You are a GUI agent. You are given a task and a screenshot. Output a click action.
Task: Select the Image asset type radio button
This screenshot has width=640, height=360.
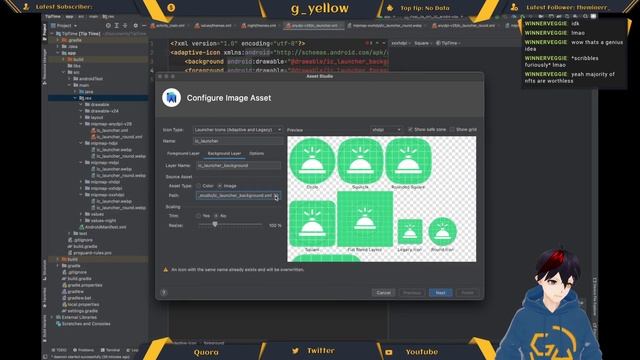pos(220,186)
